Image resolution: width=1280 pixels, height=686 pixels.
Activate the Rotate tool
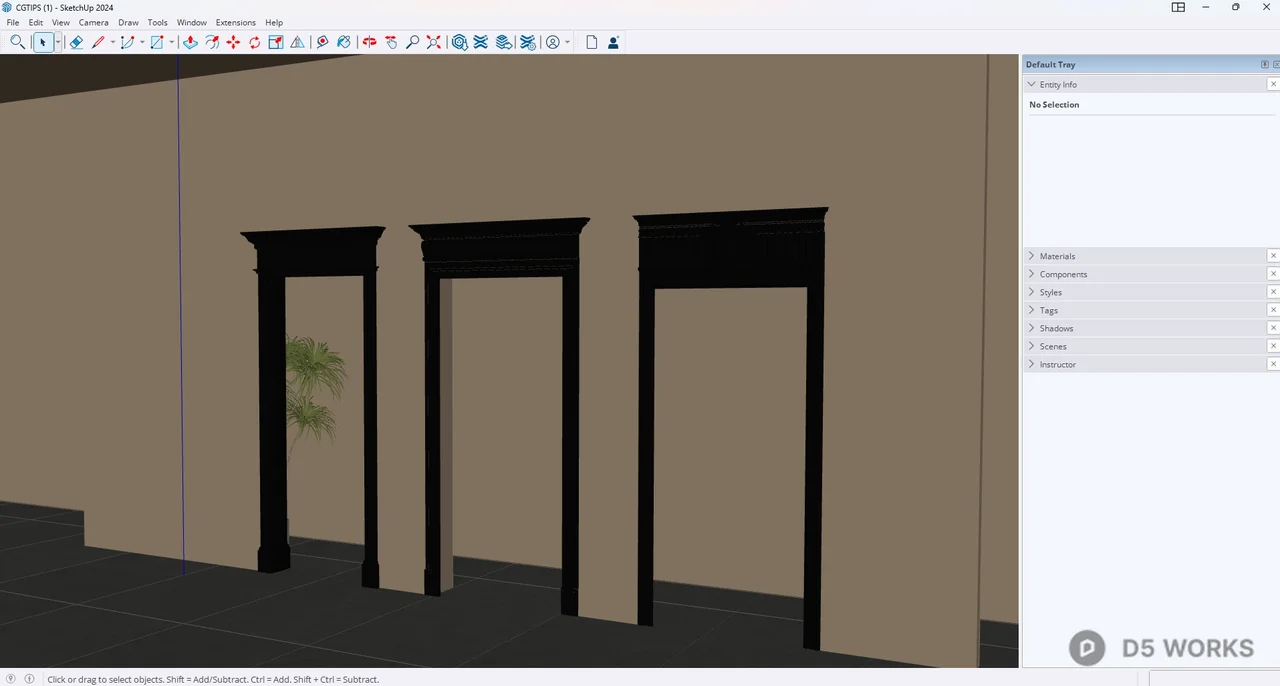click(255, 42)
